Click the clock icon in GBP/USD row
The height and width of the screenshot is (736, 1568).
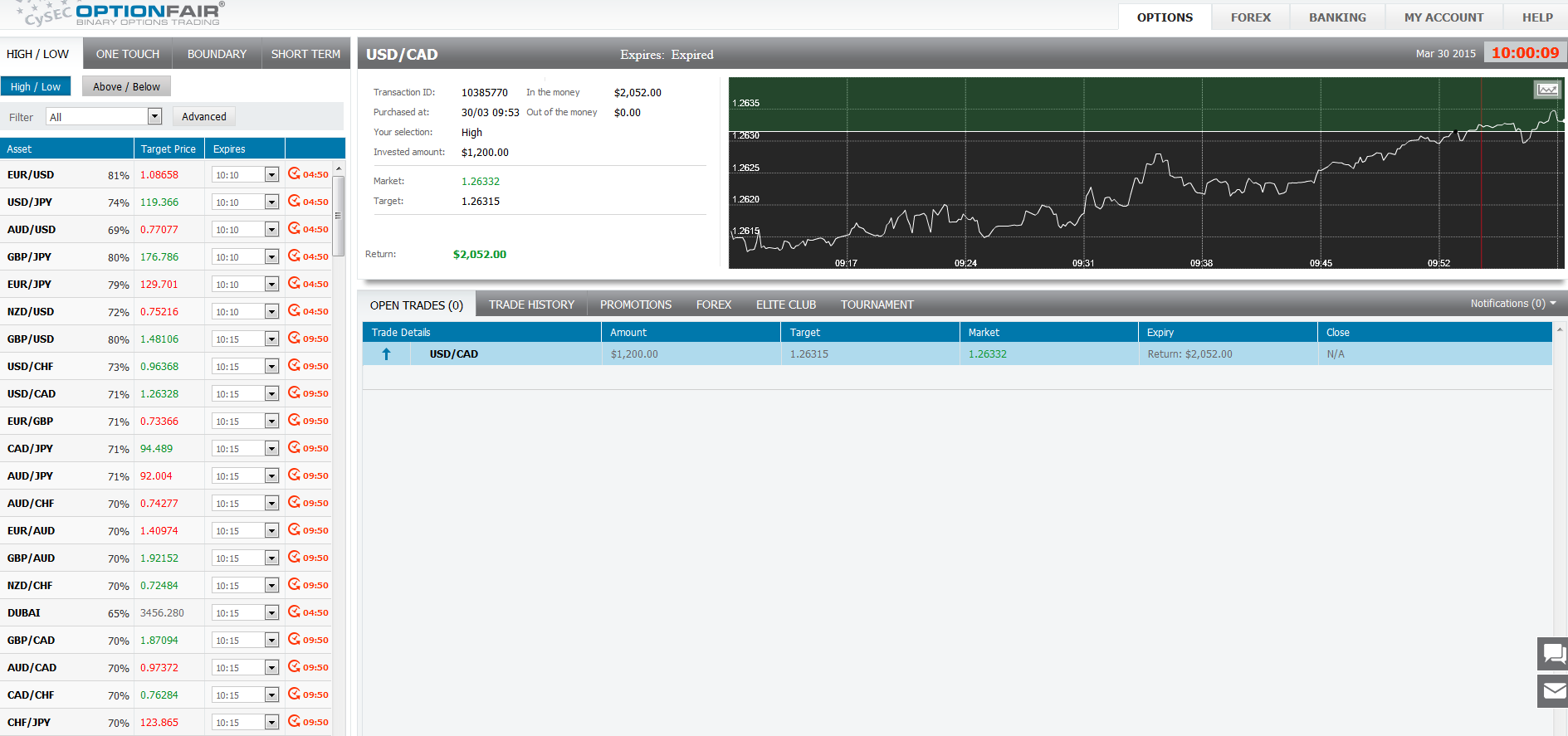point(294,338)
